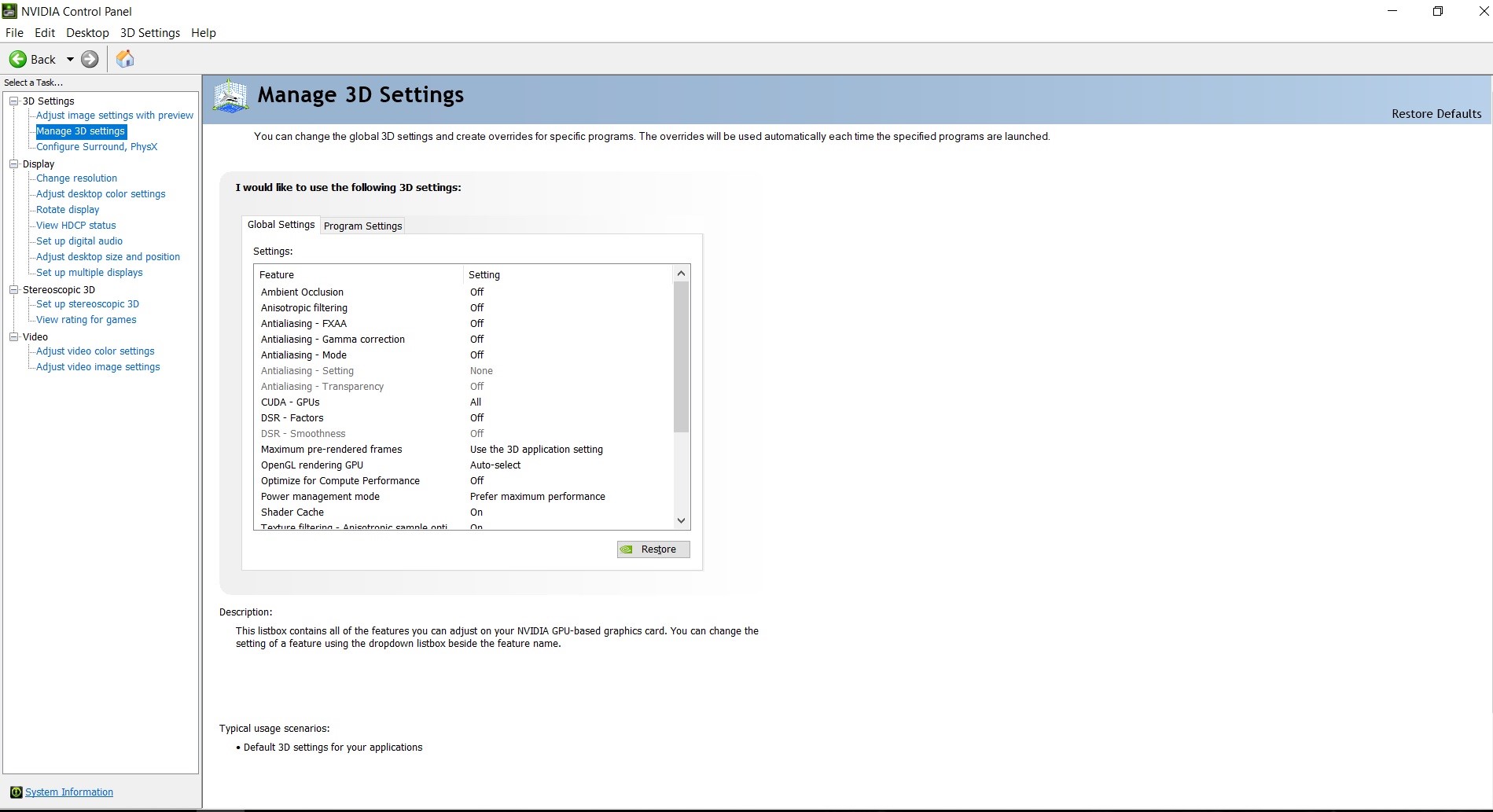
Task: Collapse the Video tree node
Action: [13, 337]
